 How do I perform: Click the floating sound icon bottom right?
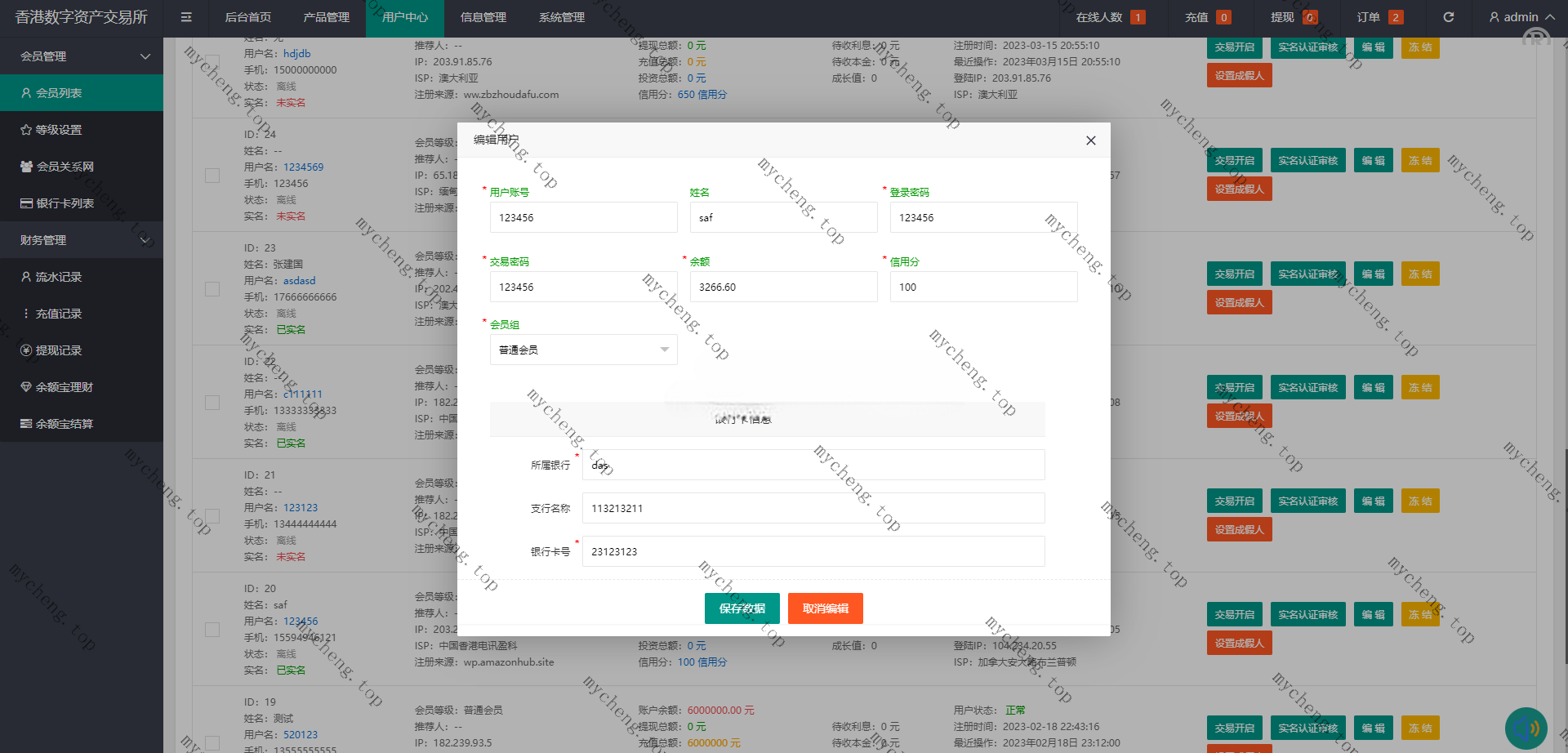pyautogui.click(x=1525, y=728)
